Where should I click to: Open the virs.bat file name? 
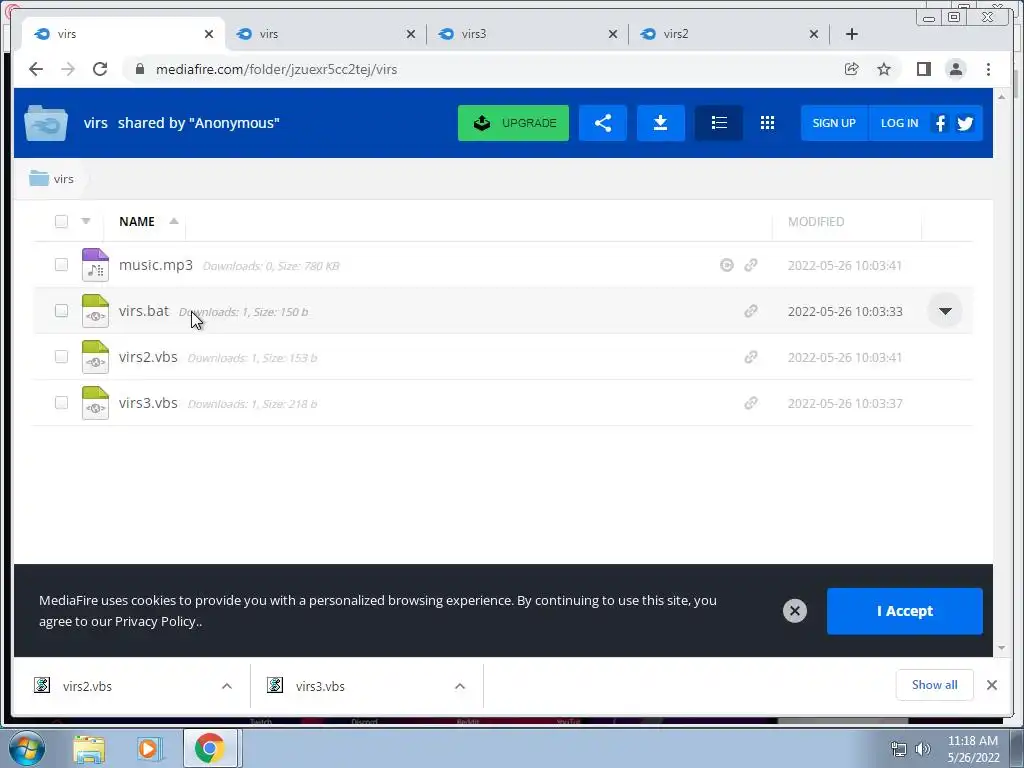point(144,311)
